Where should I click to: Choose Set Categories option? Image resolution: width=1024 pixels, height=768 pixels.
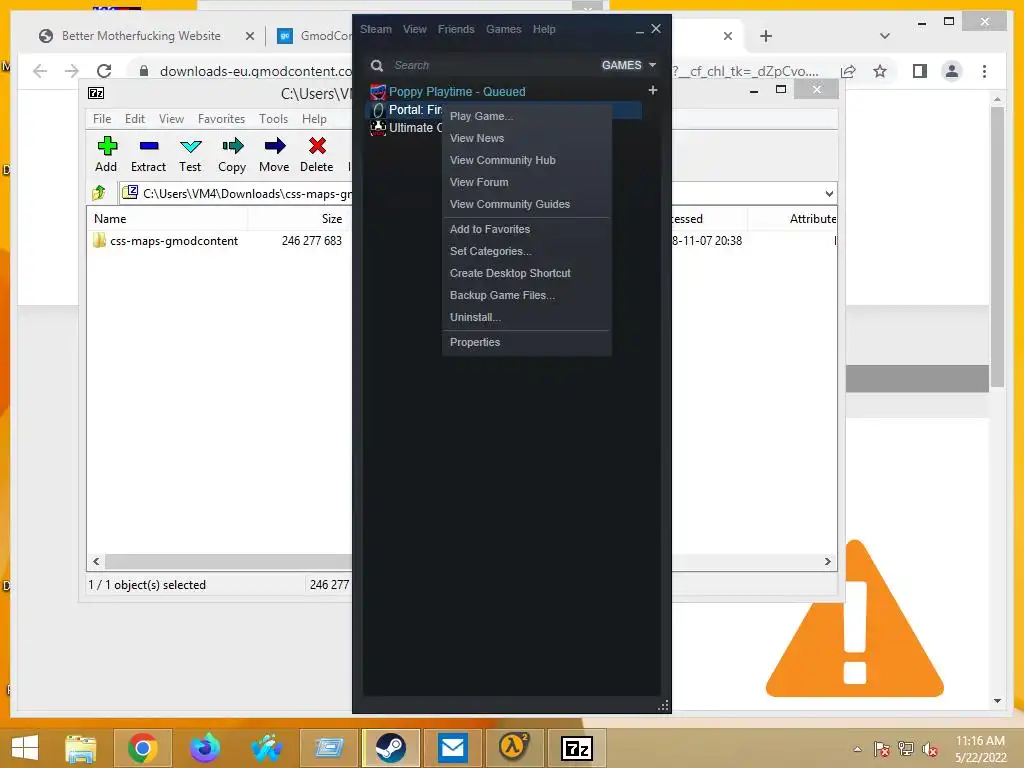[x=527, y=251]
